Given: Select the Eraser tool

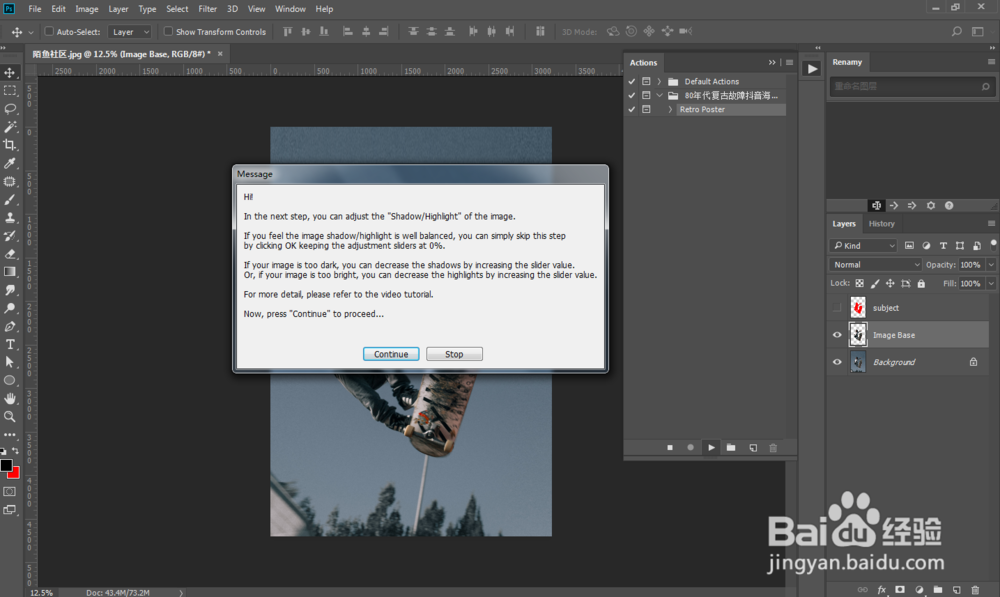Looking at the screenshot, I should [10, 254].
